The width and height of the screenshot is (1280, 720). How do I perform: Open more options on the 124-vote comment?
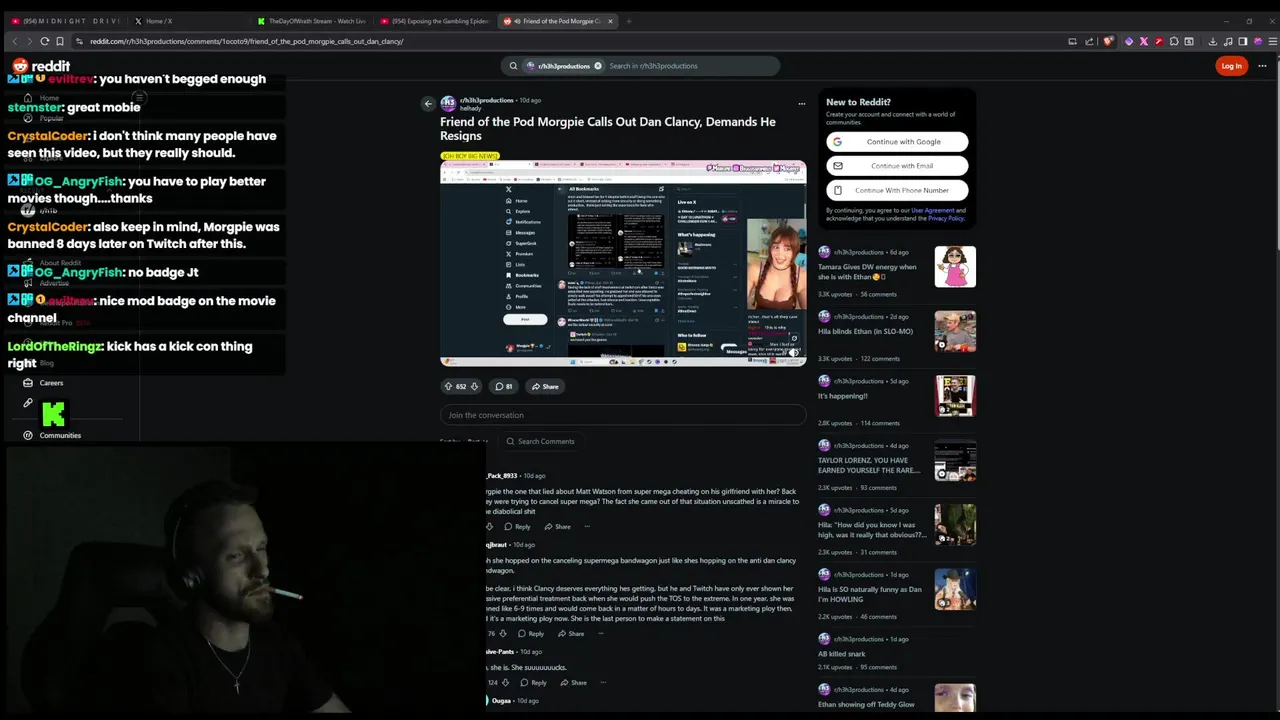(x=603, y=682)
